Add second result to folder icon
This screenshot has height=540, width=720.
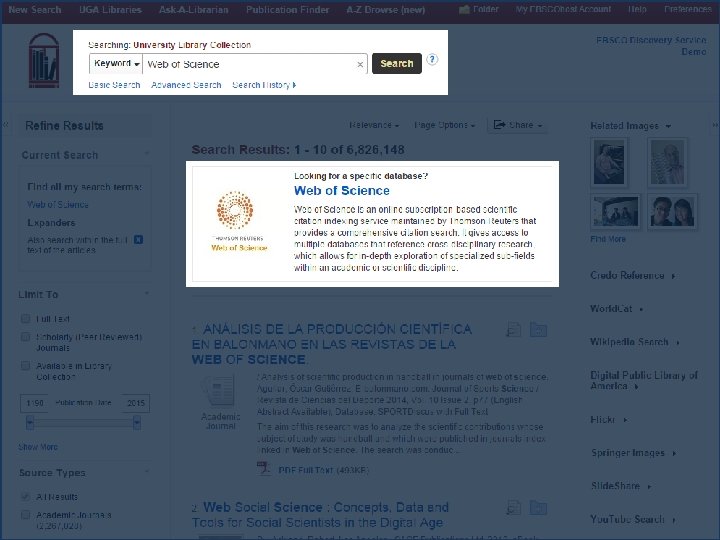538,507
